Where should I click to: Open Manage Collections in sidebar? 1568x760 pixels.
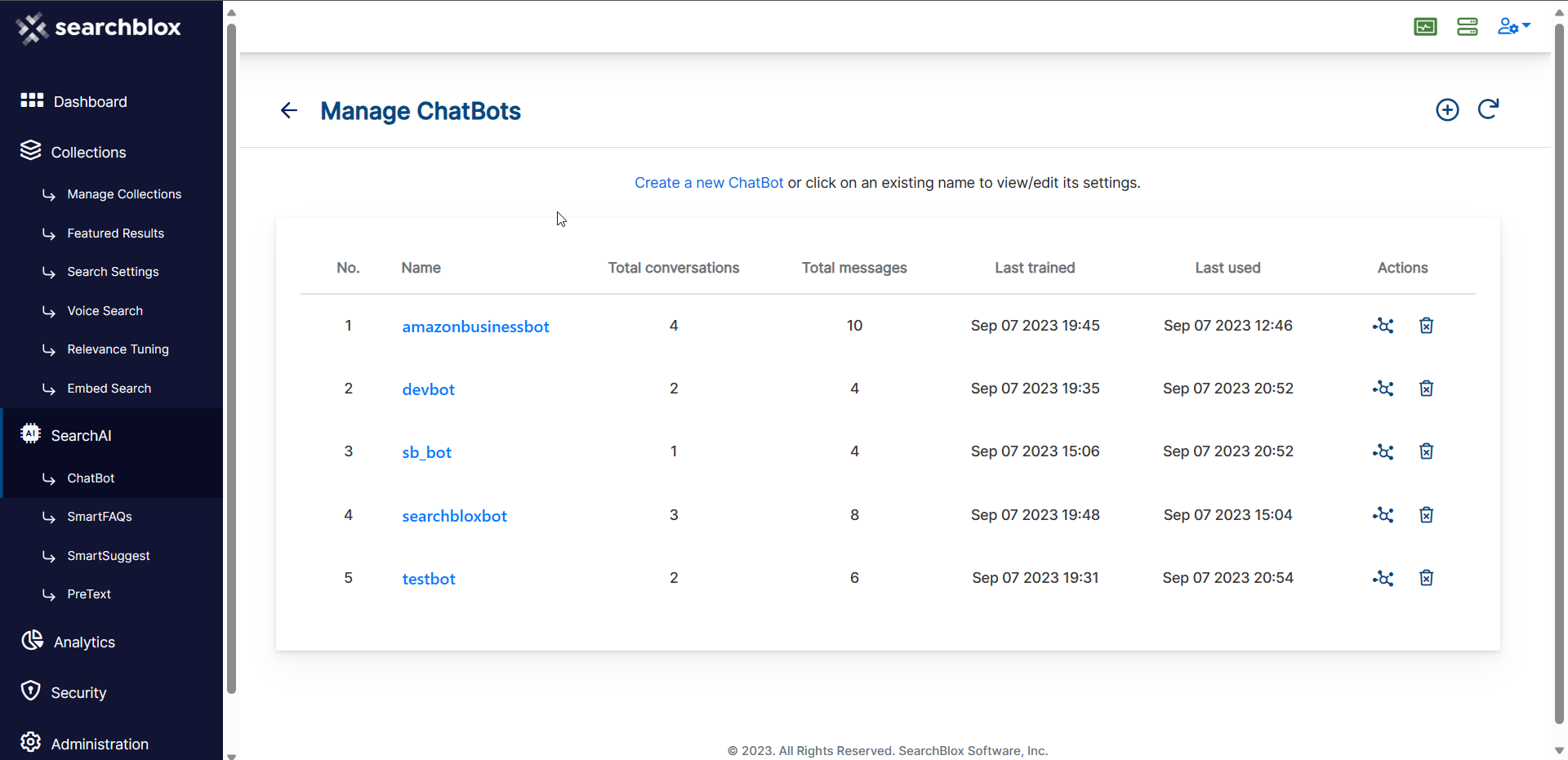point(124,194)
